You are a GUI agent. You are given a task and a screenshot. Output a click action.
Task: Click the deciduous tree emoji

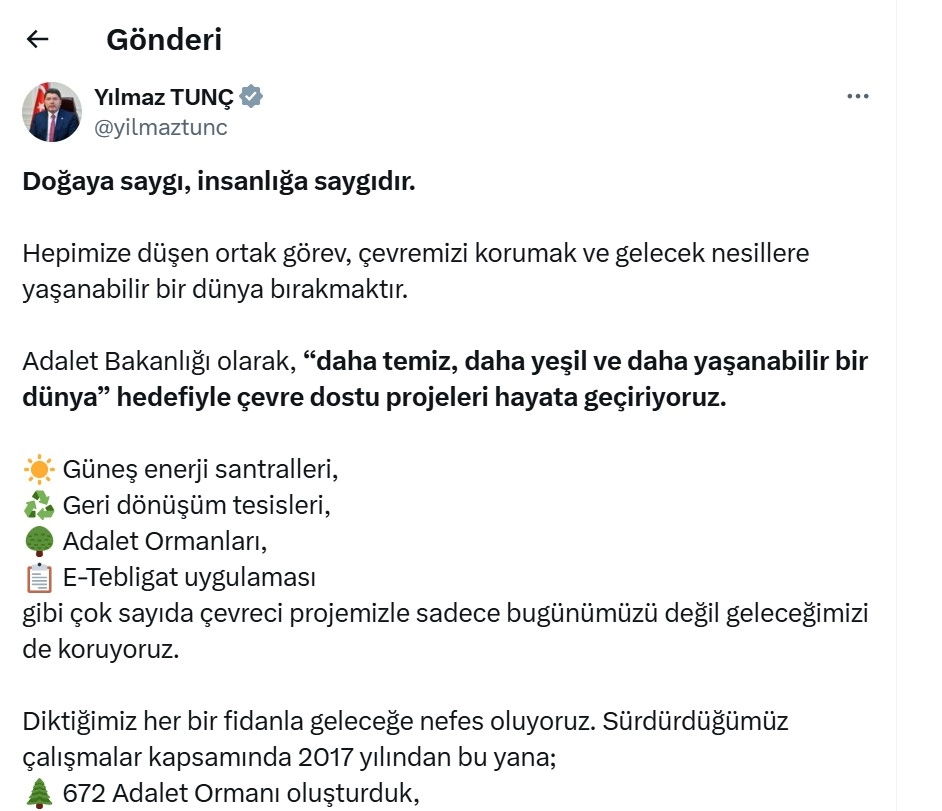(38, 541)
